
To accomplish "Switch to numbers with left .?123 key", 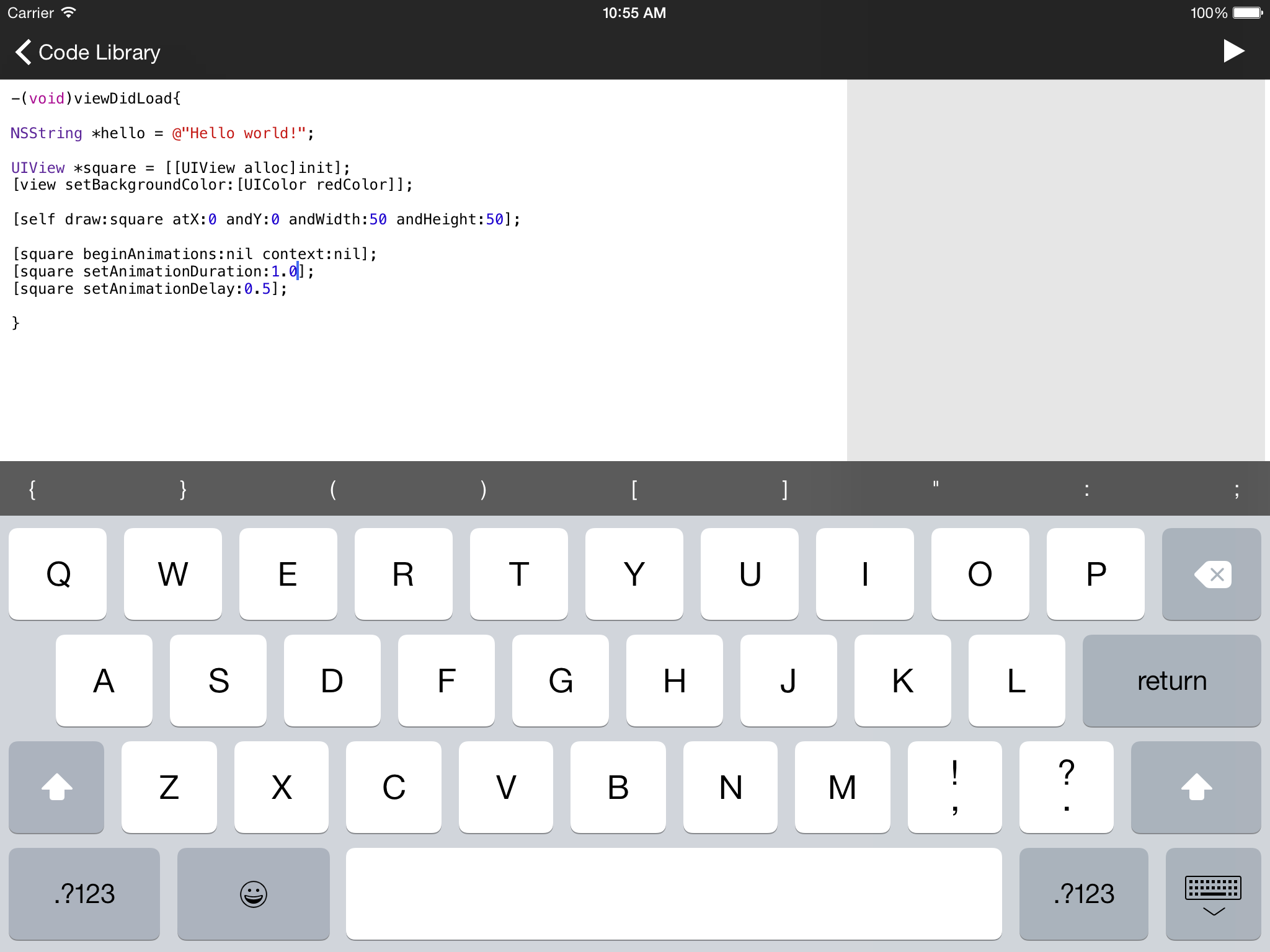I will [x=84, y=893].
